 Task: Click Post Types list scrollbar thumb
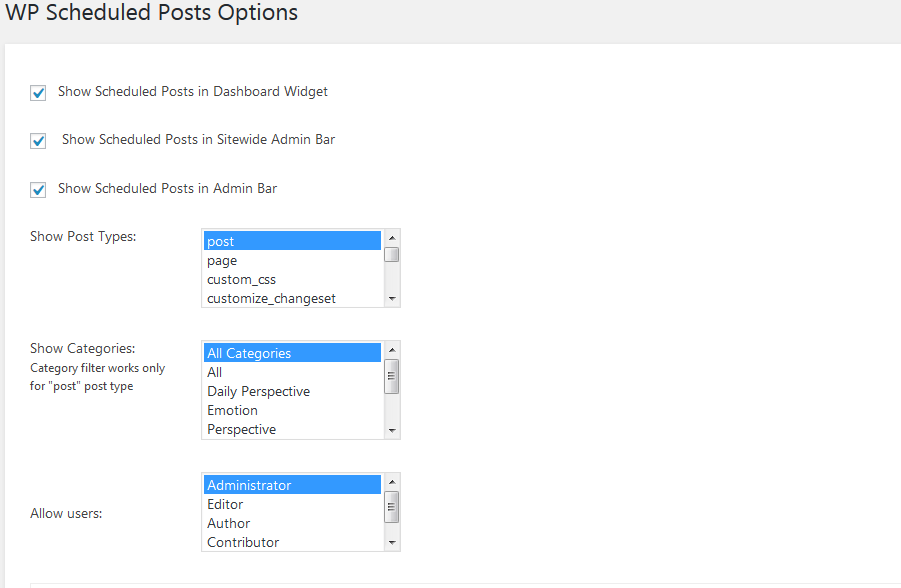point(392,254)
